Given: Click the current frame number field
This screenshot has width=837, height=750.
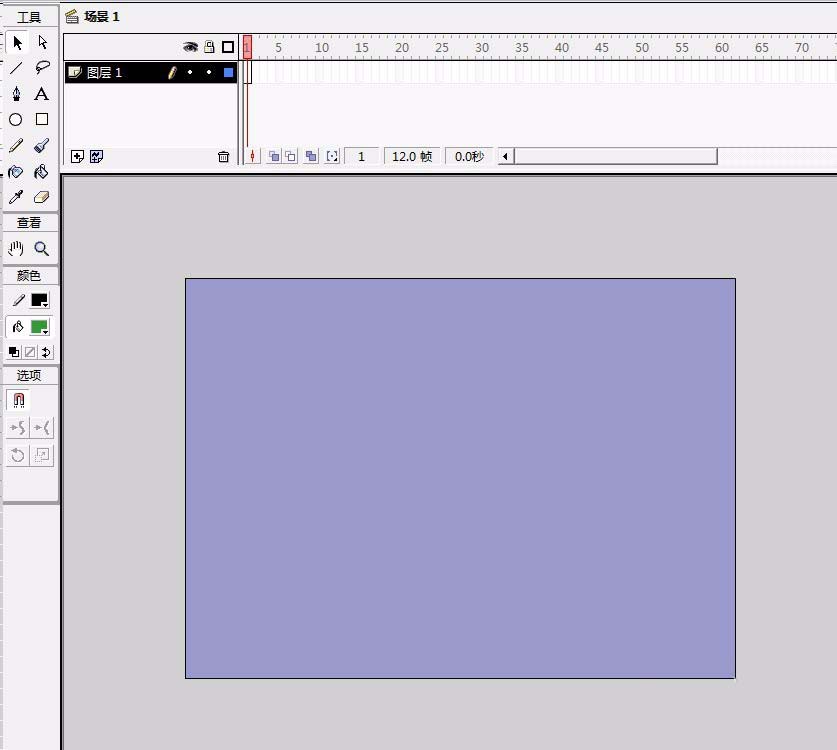Looking at the screenshot, I should click(362, 156).
